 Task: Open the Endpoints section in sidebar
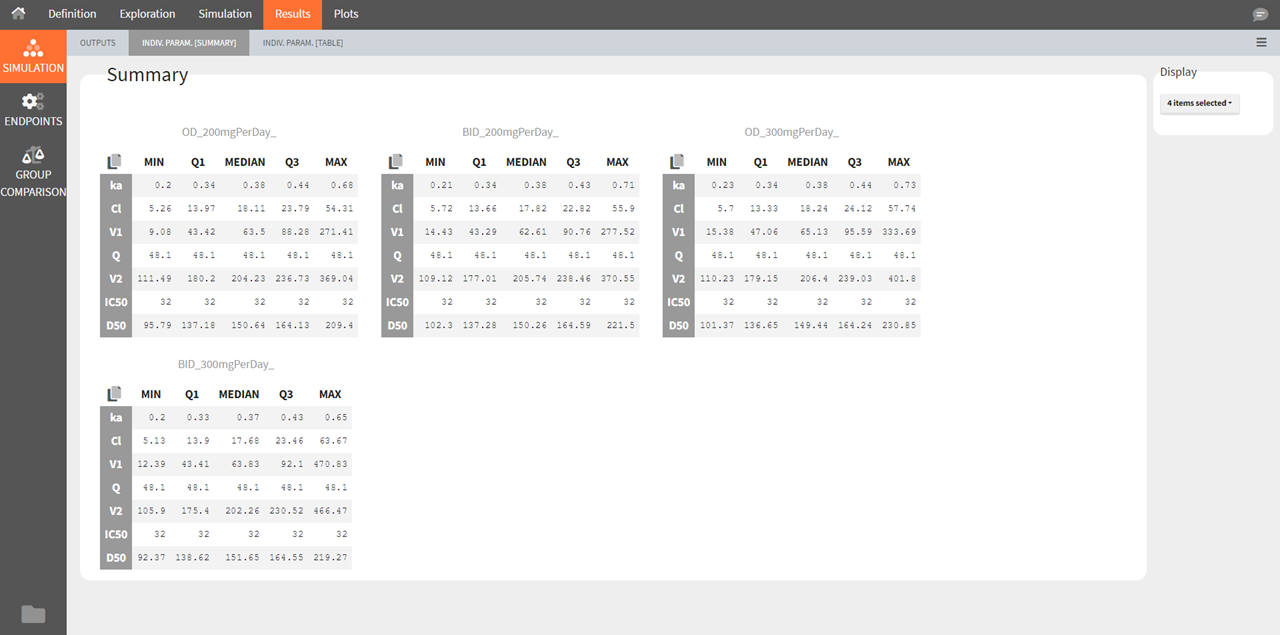33,109
